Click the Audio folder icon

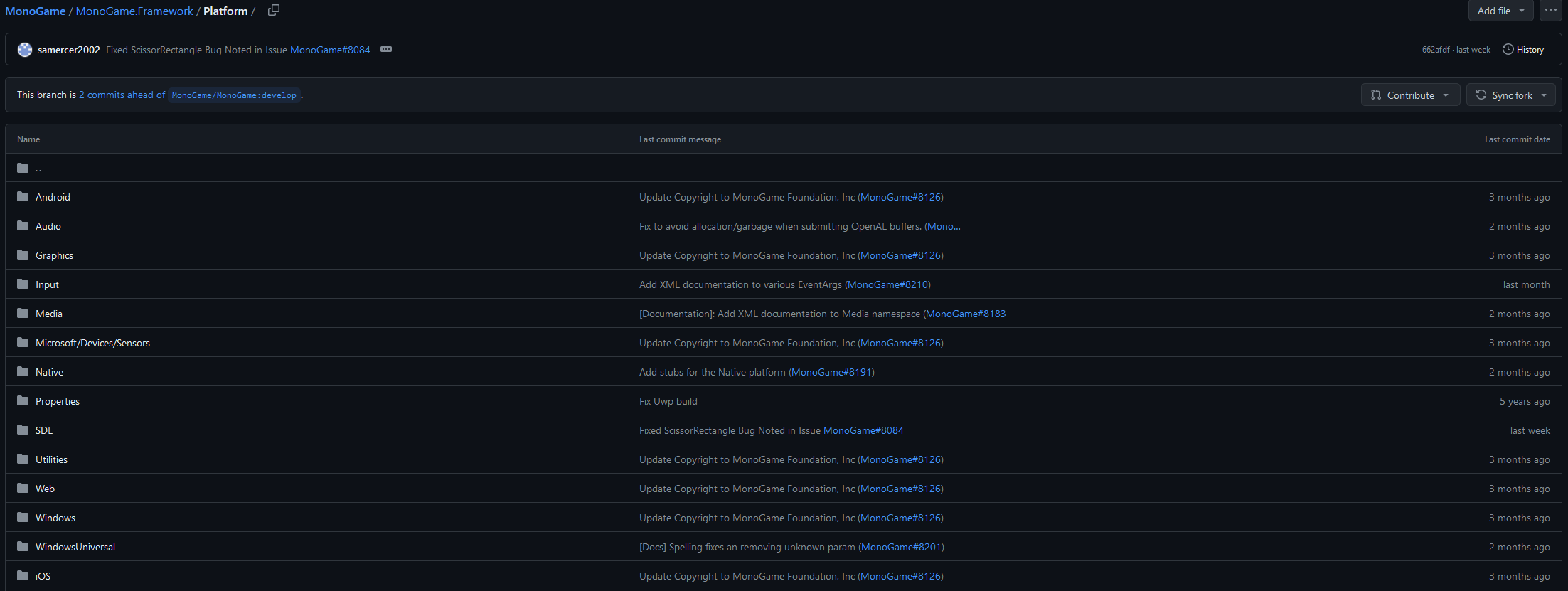coord(23,225)
